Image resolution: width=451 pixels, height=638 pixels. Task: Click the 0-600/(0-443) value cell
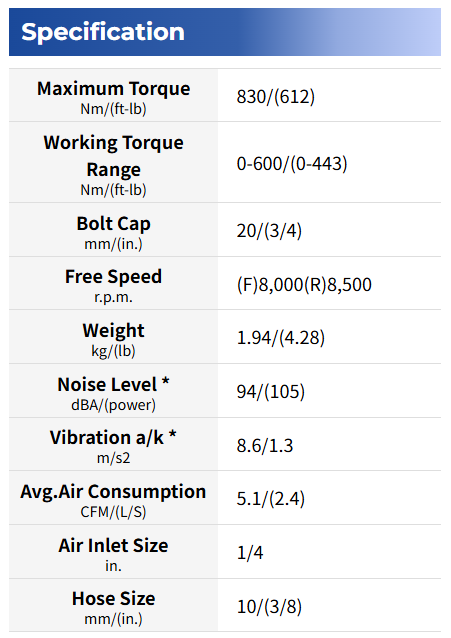pyautogui.click(x=329, y=162)
